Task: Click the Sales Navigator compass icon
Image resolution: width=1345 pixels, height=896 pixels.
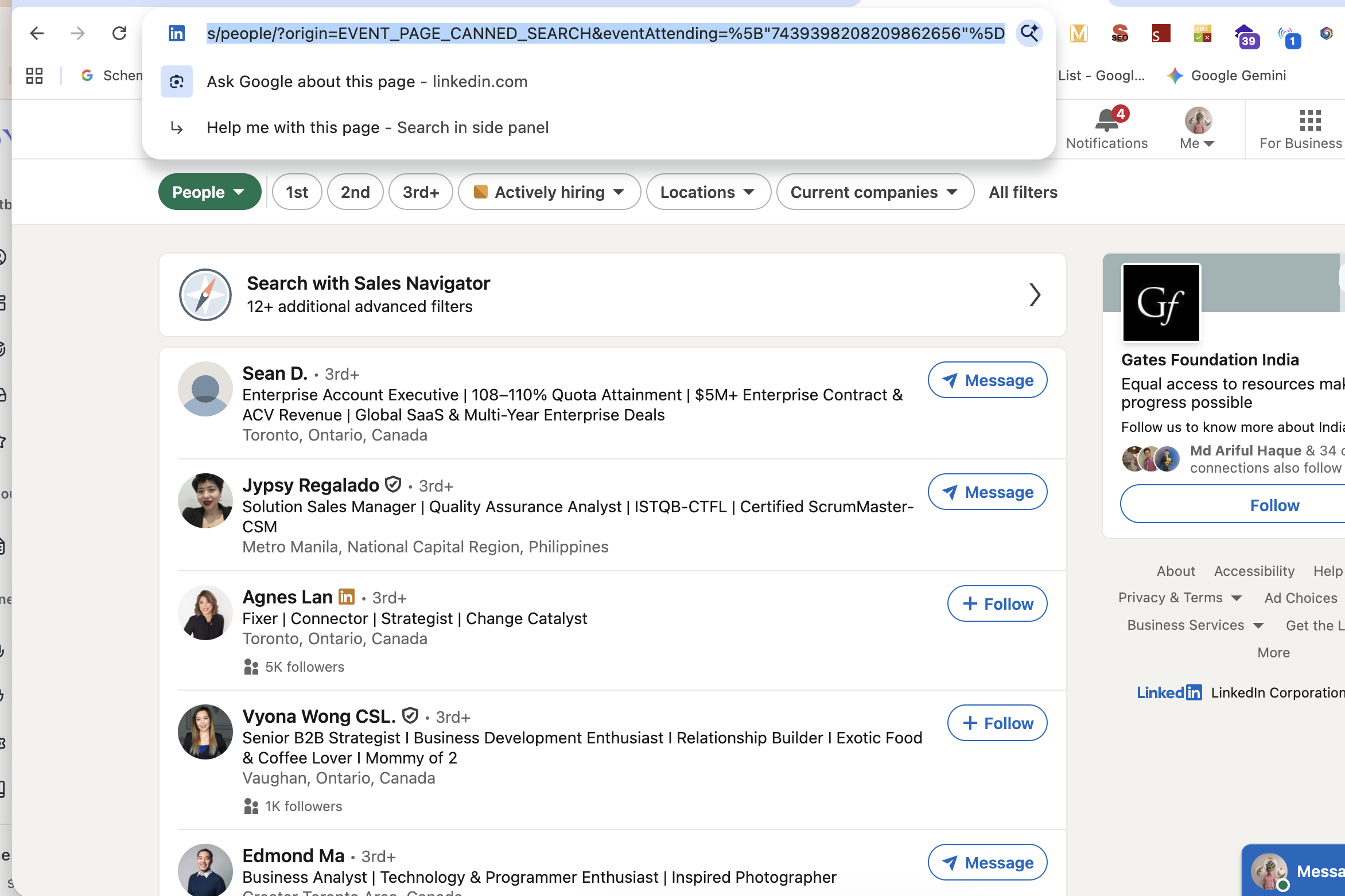Action: (205, 295)
